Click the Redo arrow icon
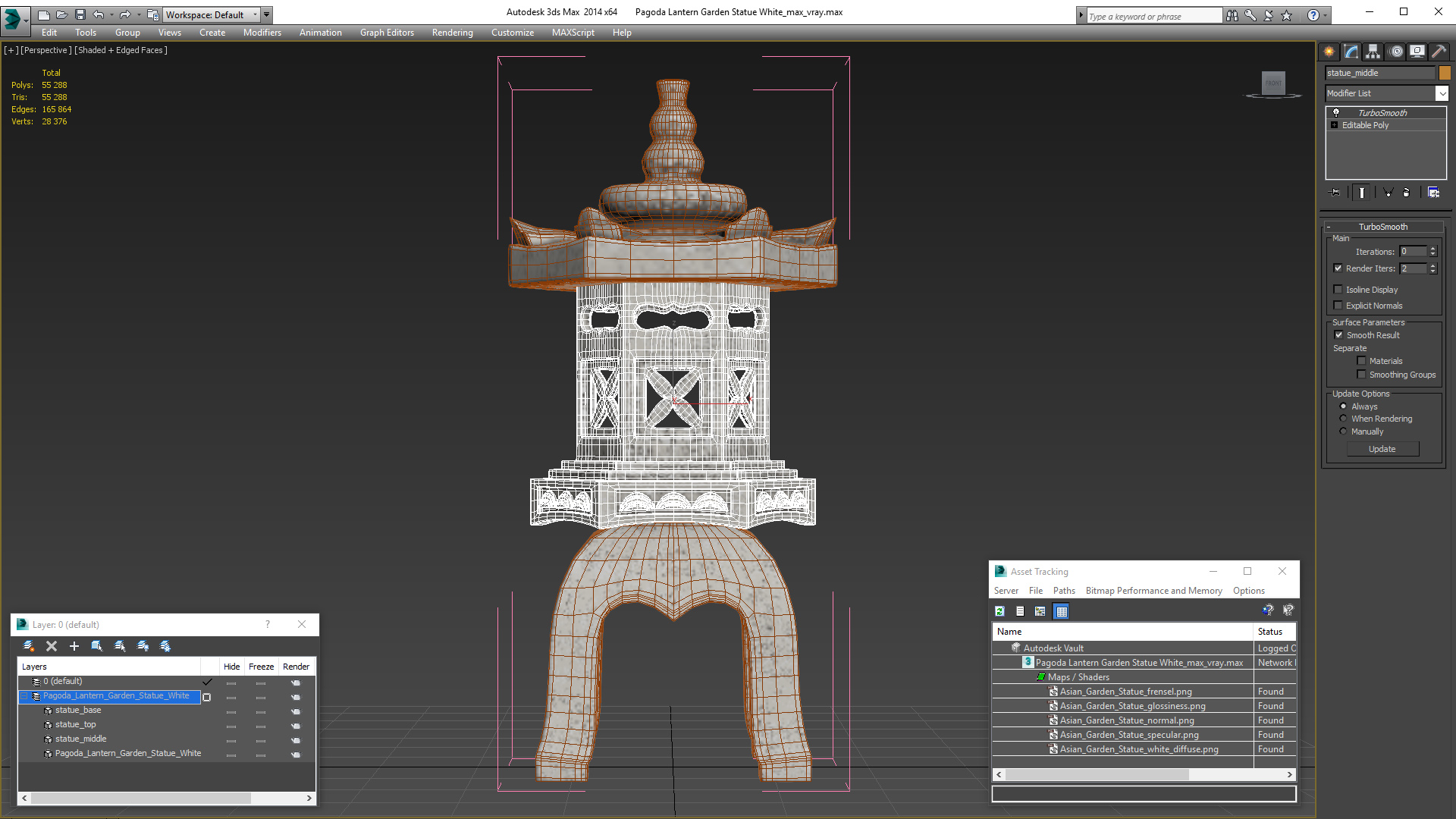Image resolution: width=1456 pixels, height=819 pixels. [x=125, y=14]
